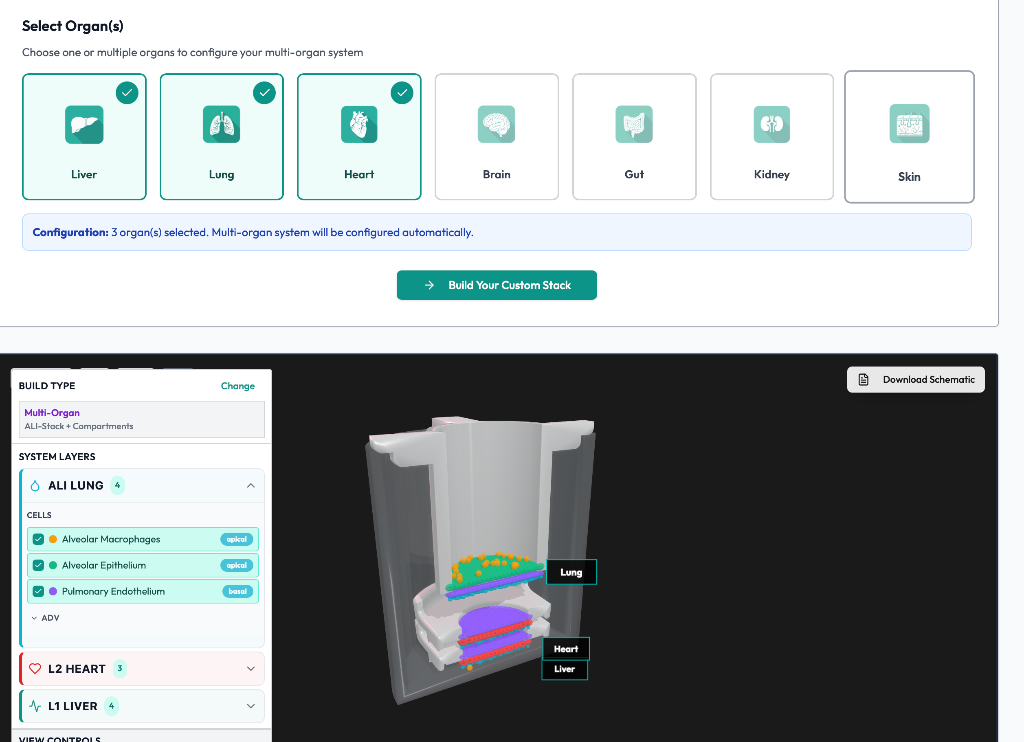This screenshot has height=742, width=1024.
Task: Click the purple Pulmonary Endothelium color dot
Action: coord(53,592)
